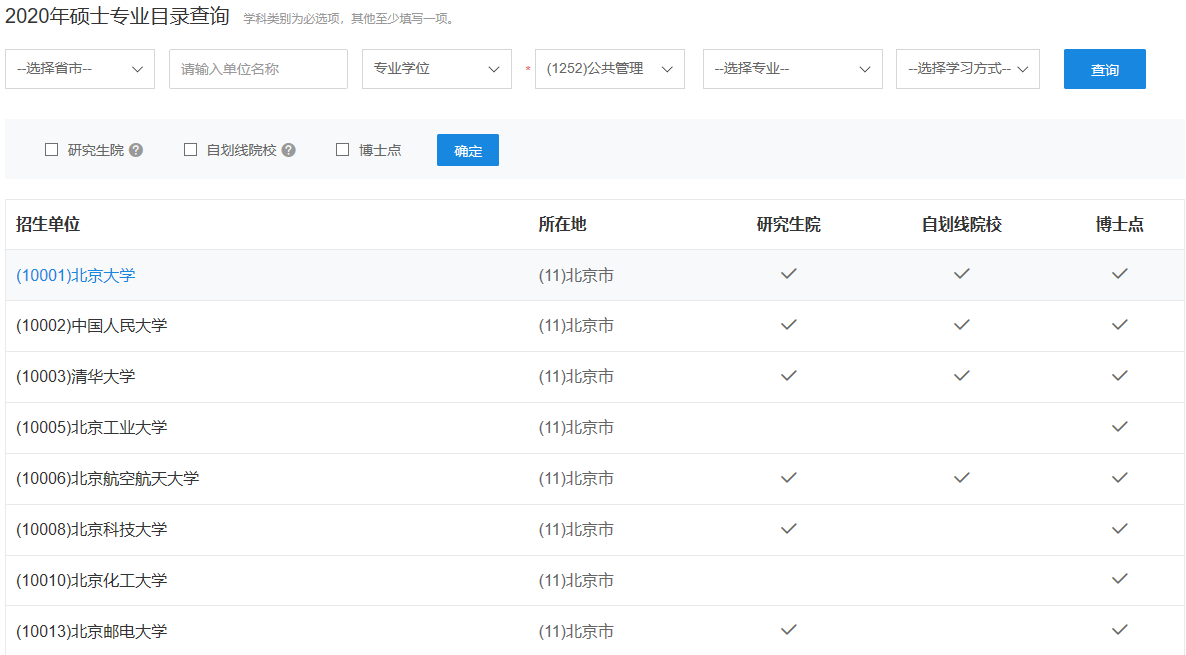Viewport: 1186px width, 655px height.
Task: Click the 研究生院 column header
Action: 789,224
